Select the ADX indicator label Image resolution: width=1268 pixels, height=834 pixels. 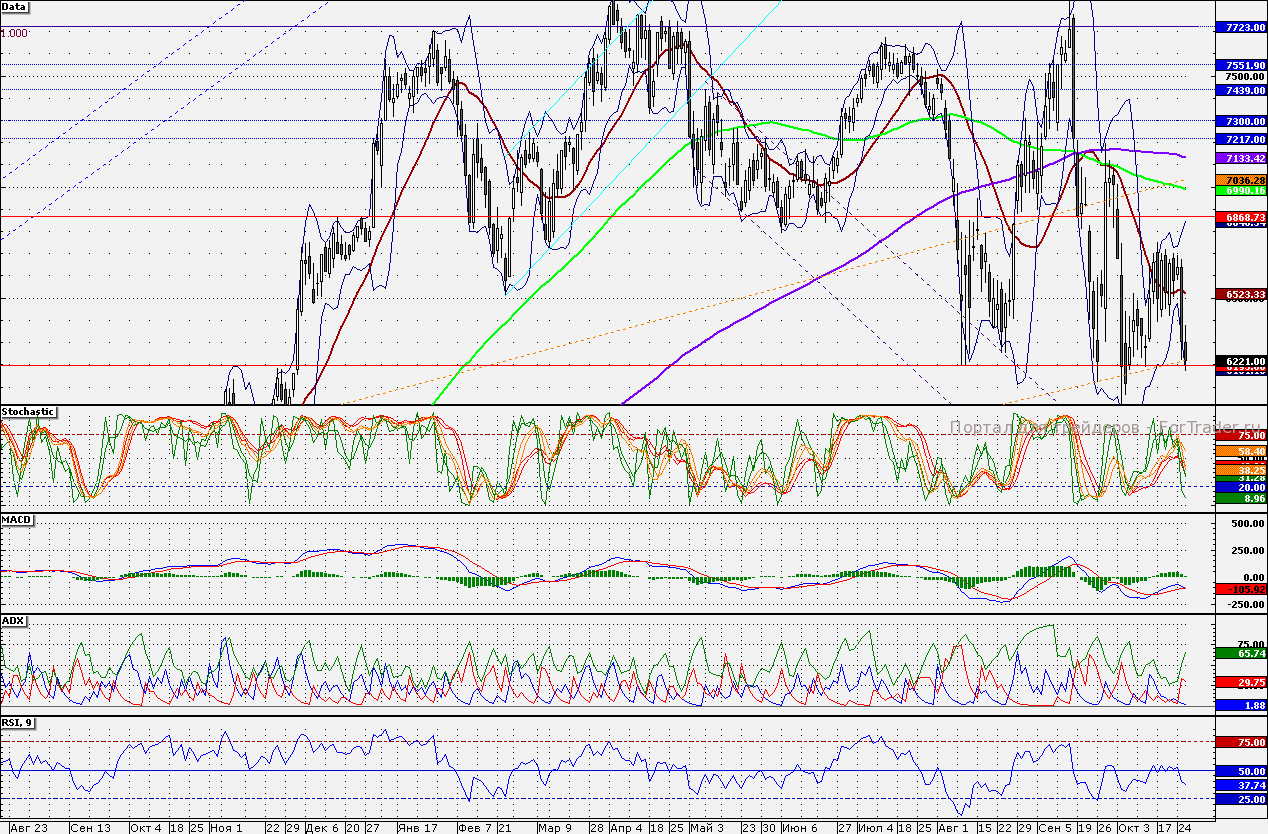pos(13,620)
